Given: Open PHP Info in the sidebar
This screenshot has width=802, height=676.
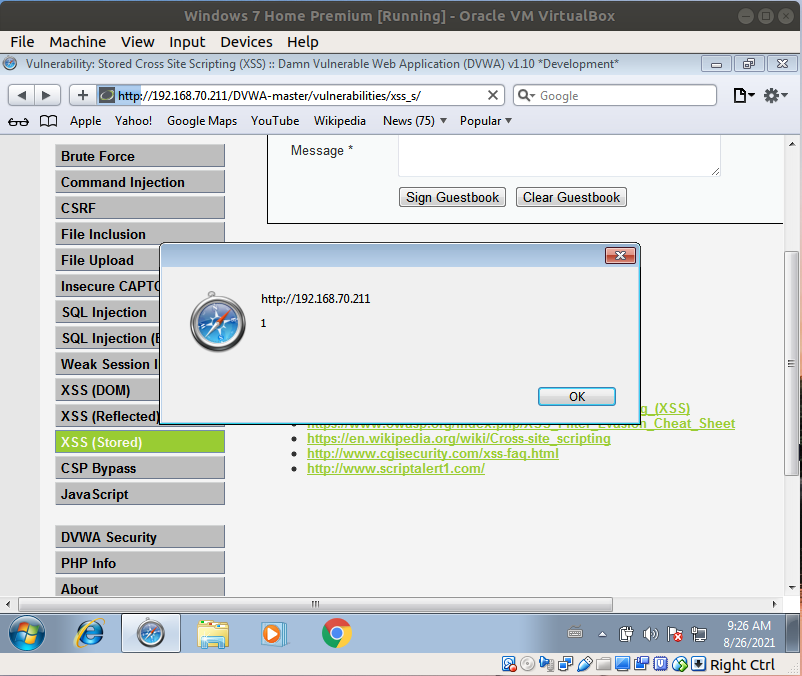Looking at the screenshot, I should coord(140,563).
